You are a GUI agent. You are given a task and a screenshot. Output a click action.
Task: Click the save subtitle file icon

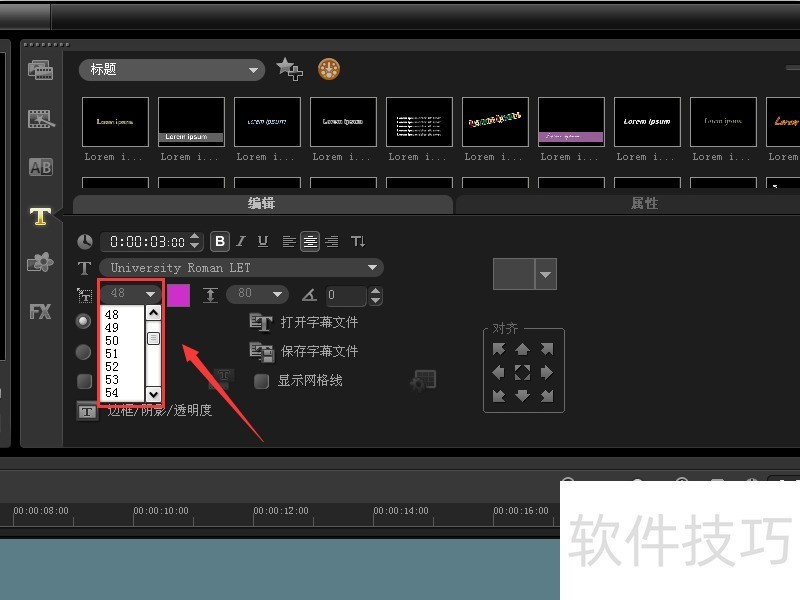click(262, 352)
